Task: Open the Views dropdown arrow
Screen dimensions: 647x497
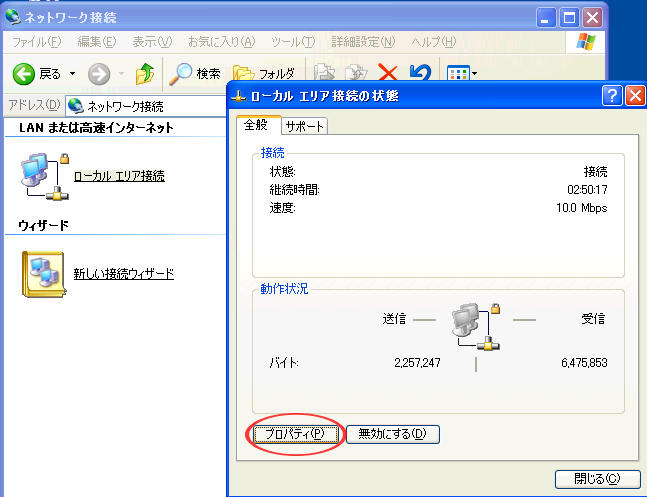Action: (x=475, y=74)
